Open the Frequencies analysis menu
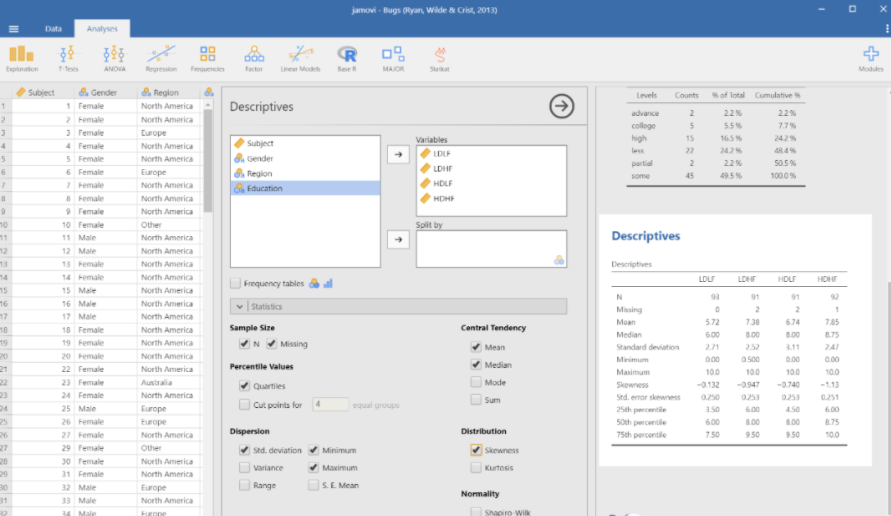This screenshot has width=891, height=516. [x=207, y=57]
